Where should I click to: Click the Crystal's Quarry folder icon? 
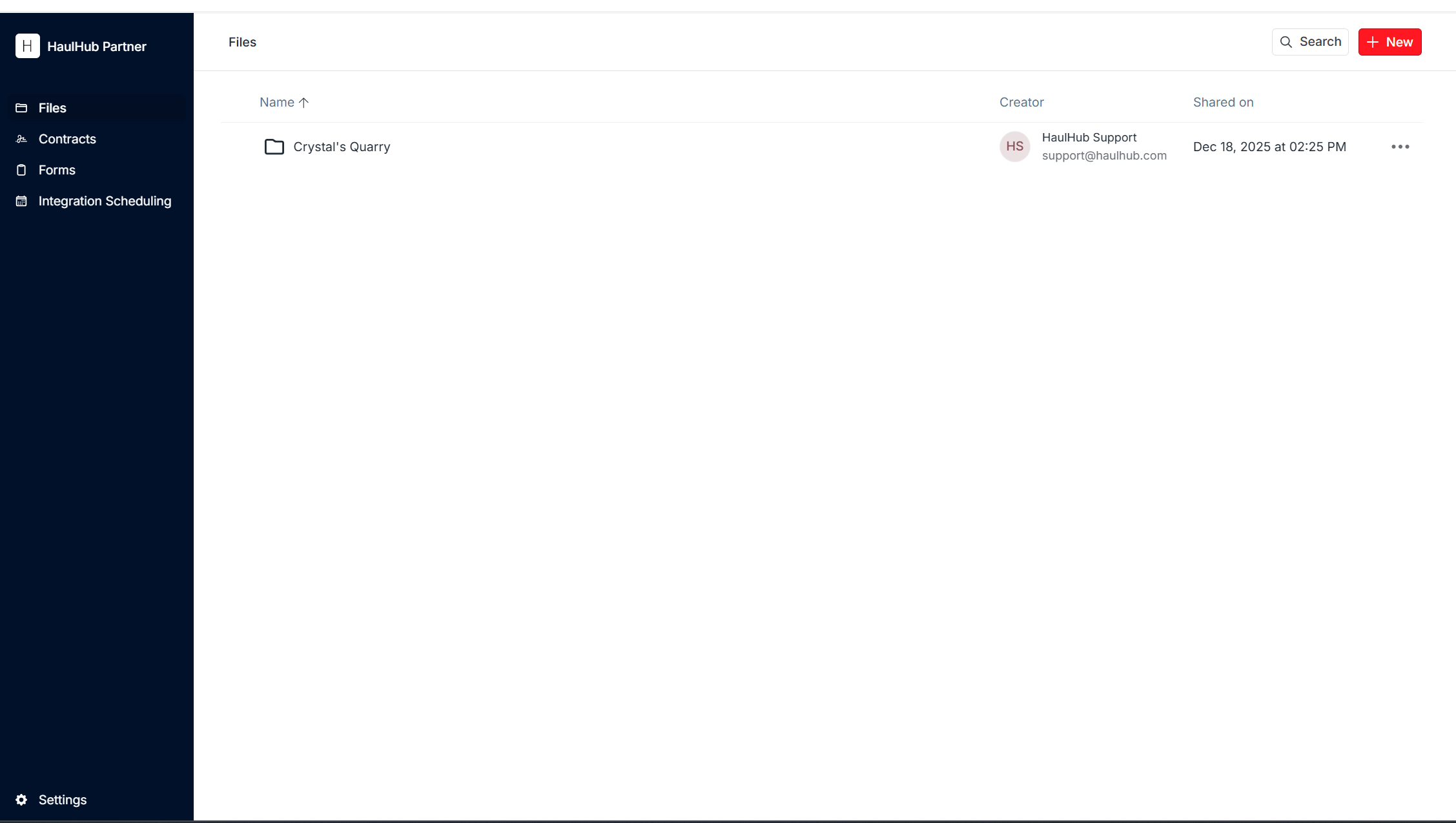274,147
